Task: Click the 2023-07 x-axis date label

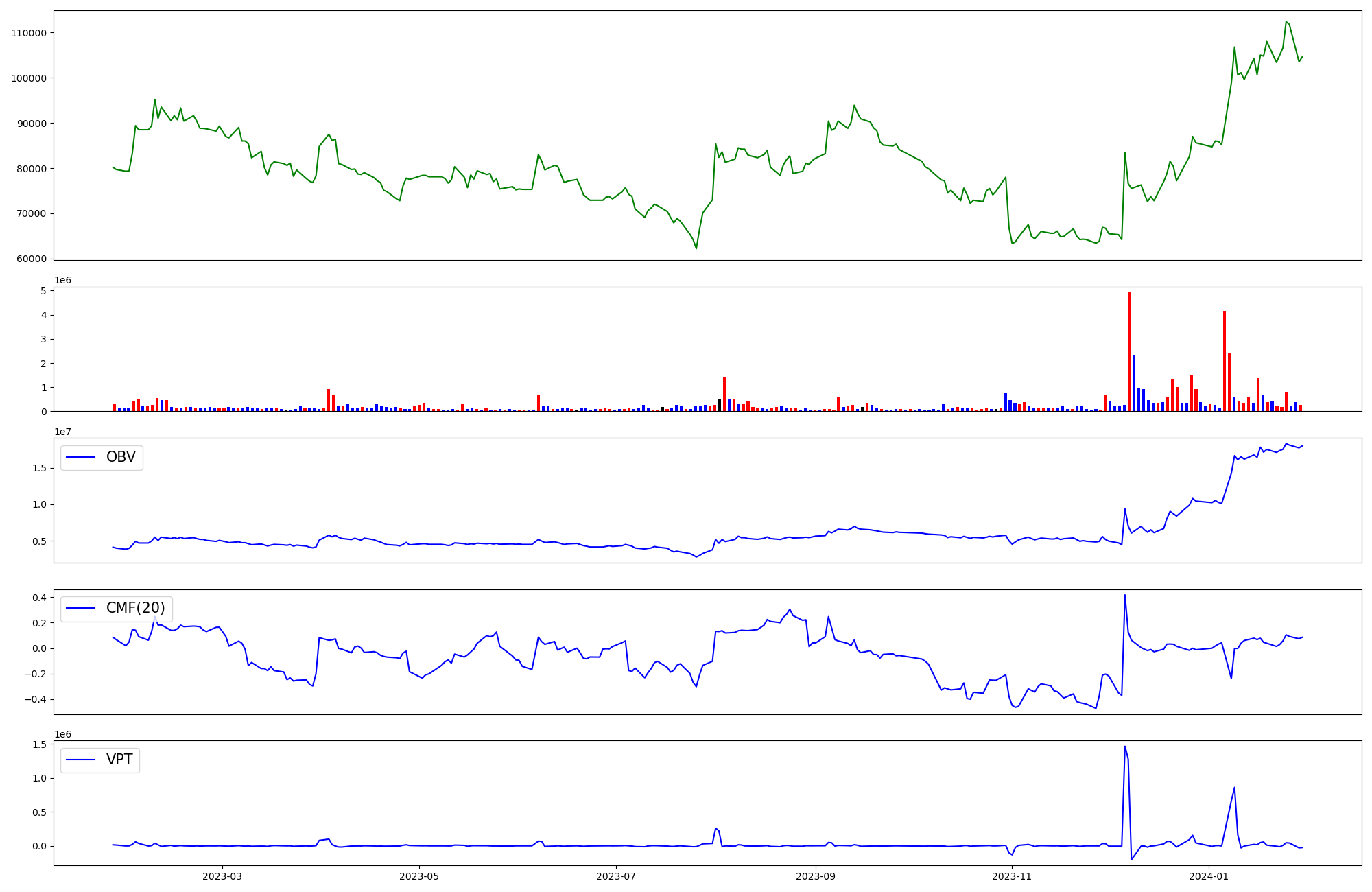Action: tap(616, 876)
